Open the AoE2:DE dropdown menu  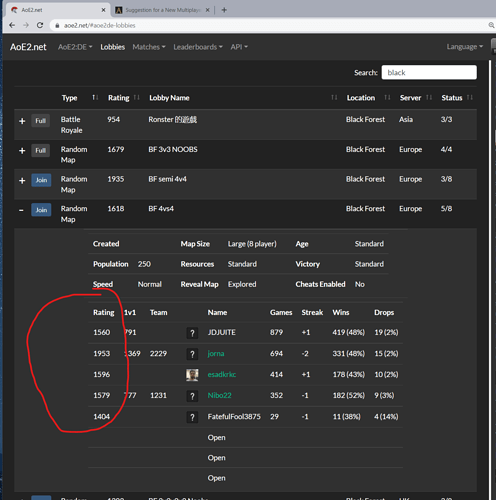pyautogui.click(x=75, y=47)
